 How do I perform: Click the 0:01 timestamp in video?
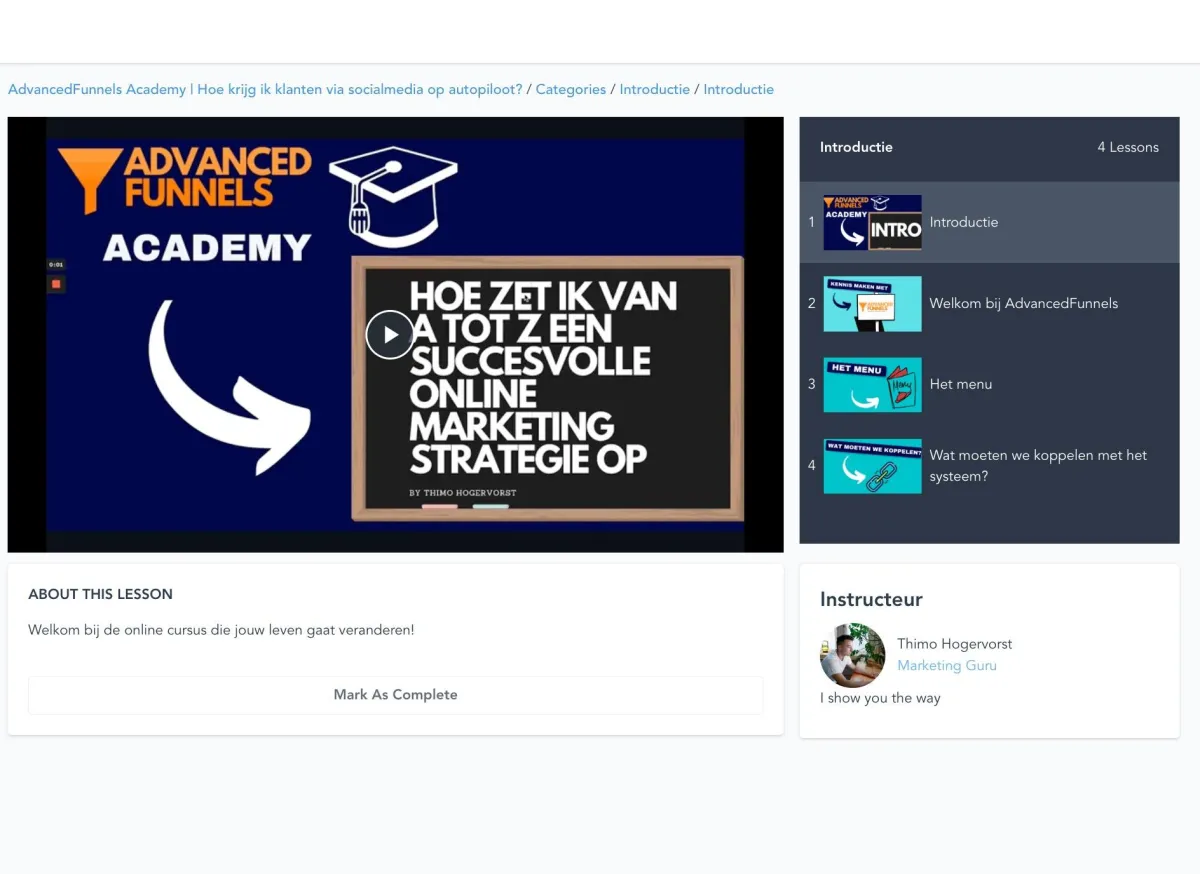pyautogui.click(x=56, y=265)
